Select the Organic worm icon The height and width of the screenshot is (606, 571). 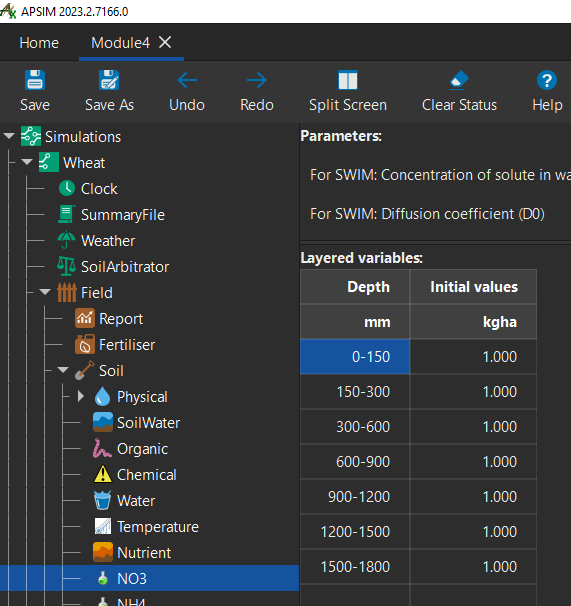pos(102,448)
